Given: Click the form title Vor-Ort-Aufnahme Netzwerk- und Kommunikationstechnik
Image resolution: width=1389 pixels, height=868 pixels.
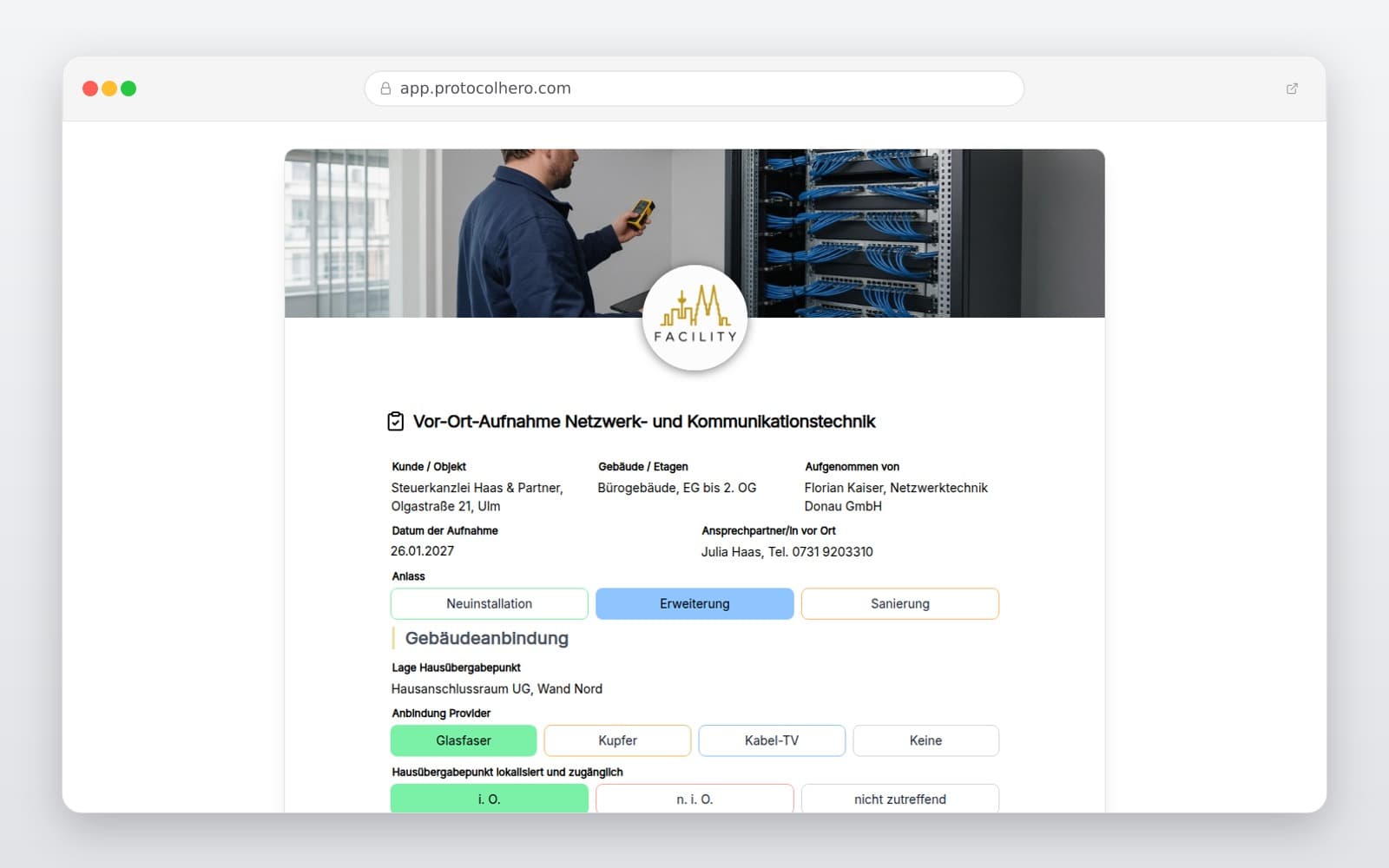Looking at the screenshot, I should point(644,422).
